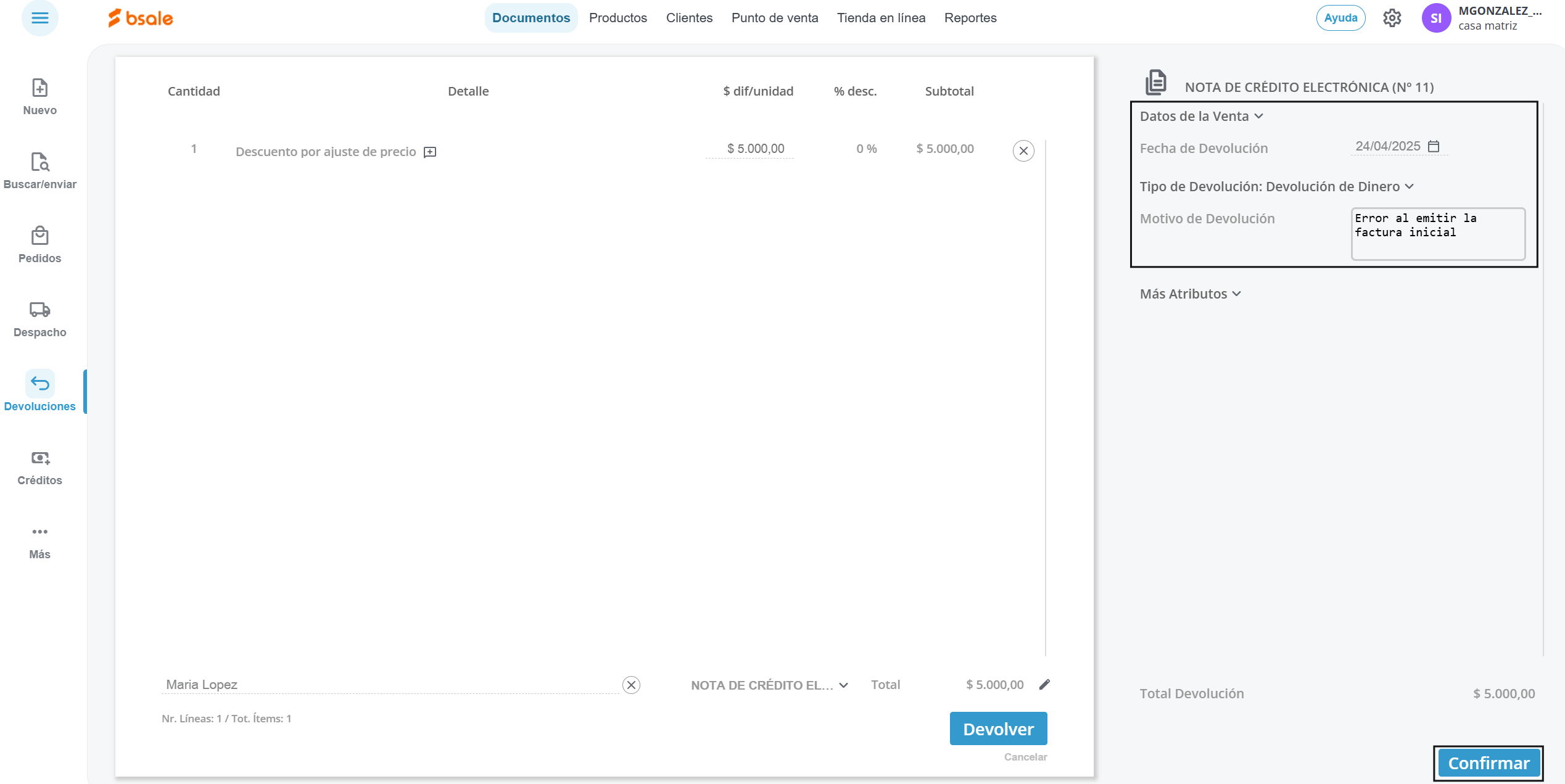Expand Más Atributos section
1565x784 pixels.
[1190, 294]
